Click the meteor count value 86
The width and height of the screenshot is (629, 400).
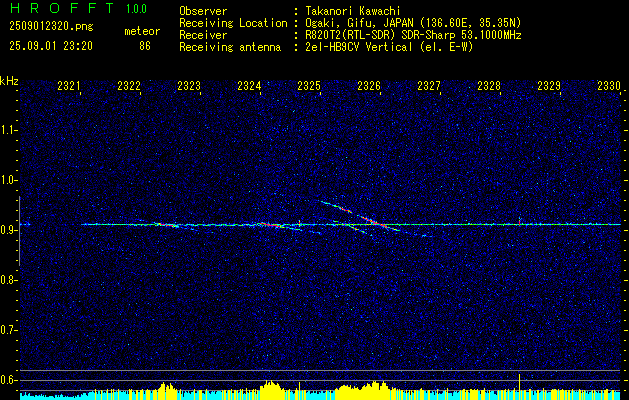[145, 46]
